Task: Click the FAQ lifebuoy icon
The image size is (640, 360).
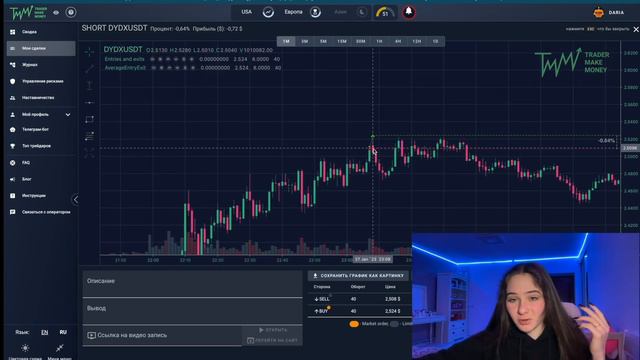Action: tap(13, 162)
